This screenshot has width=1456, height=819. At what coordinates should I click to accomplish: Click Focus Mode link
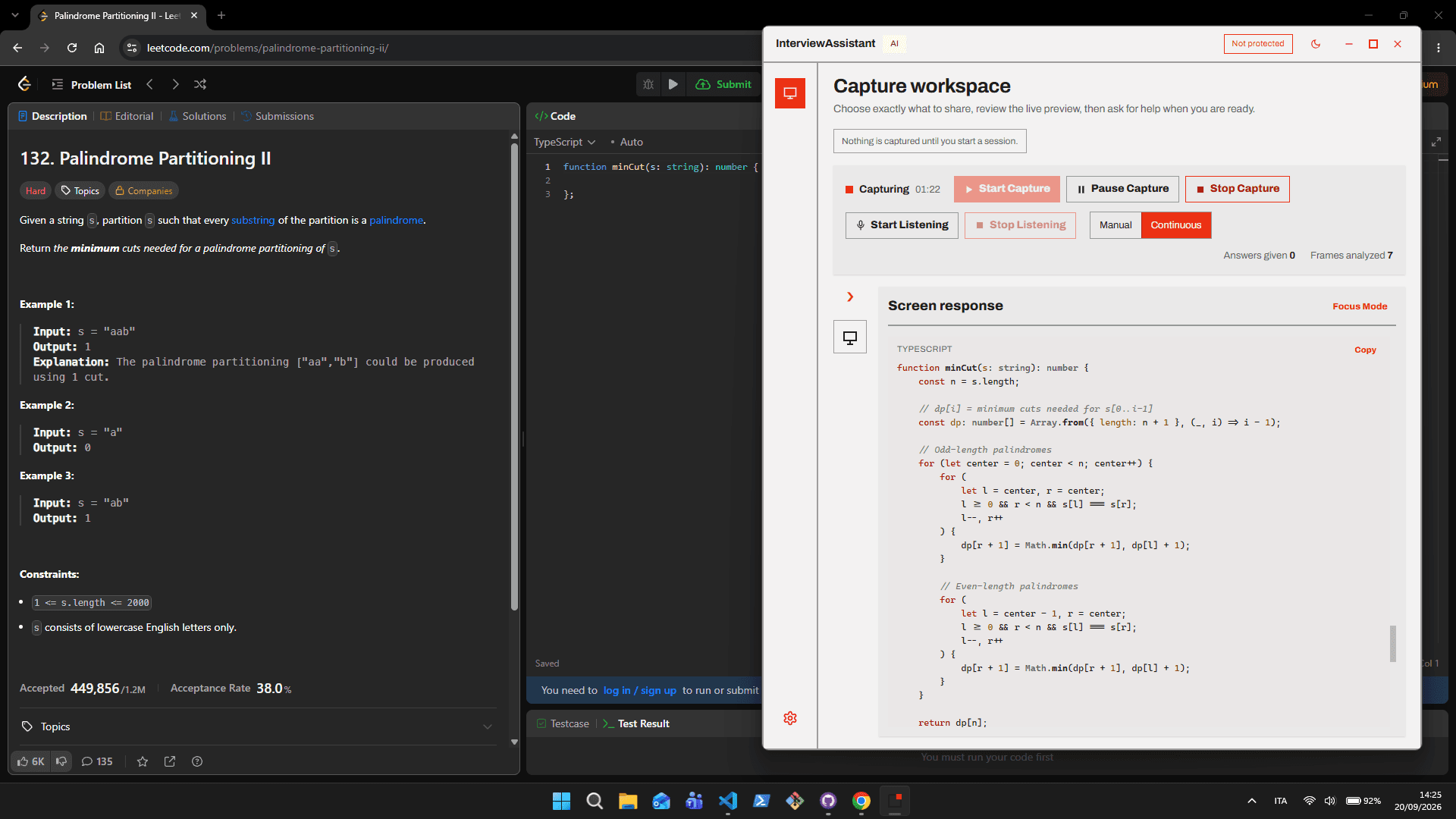[x=1360, y=306]
